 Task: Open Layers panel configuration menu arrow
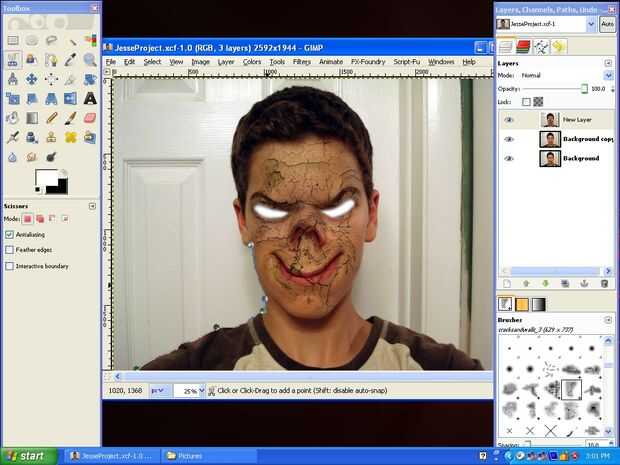(608, 63)
